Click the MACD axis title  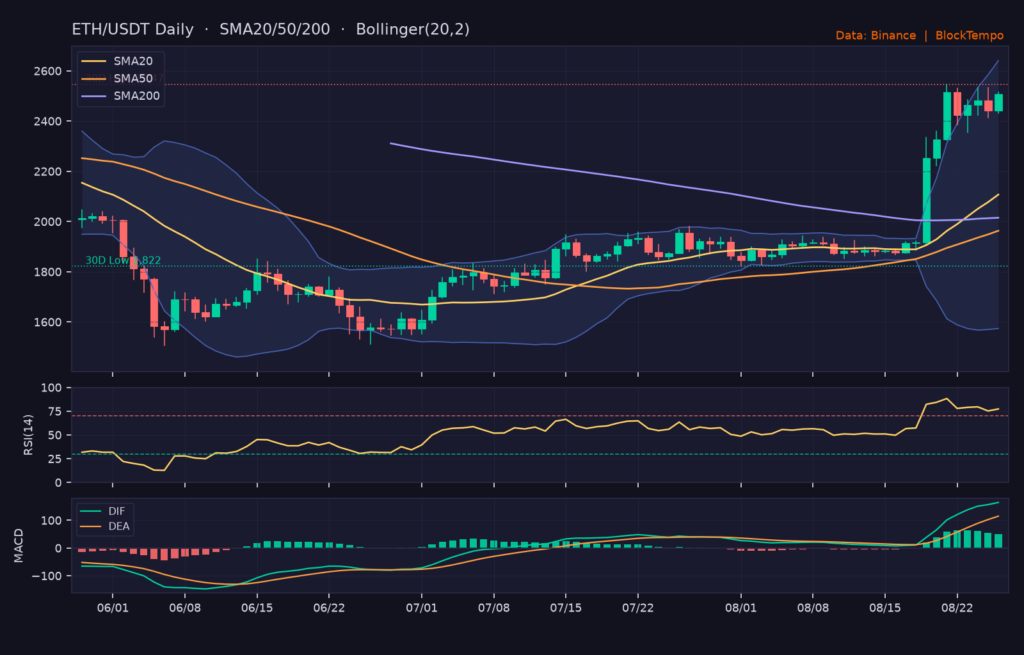(x=19, y=546)
